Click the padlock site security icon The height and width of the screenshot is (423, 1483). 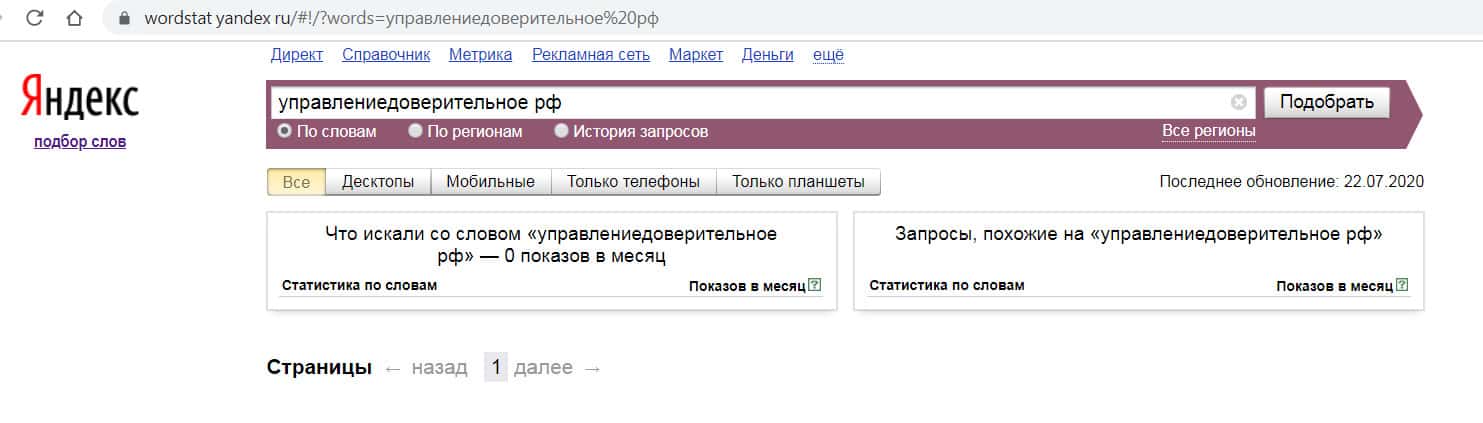click(x=125, y=19)
